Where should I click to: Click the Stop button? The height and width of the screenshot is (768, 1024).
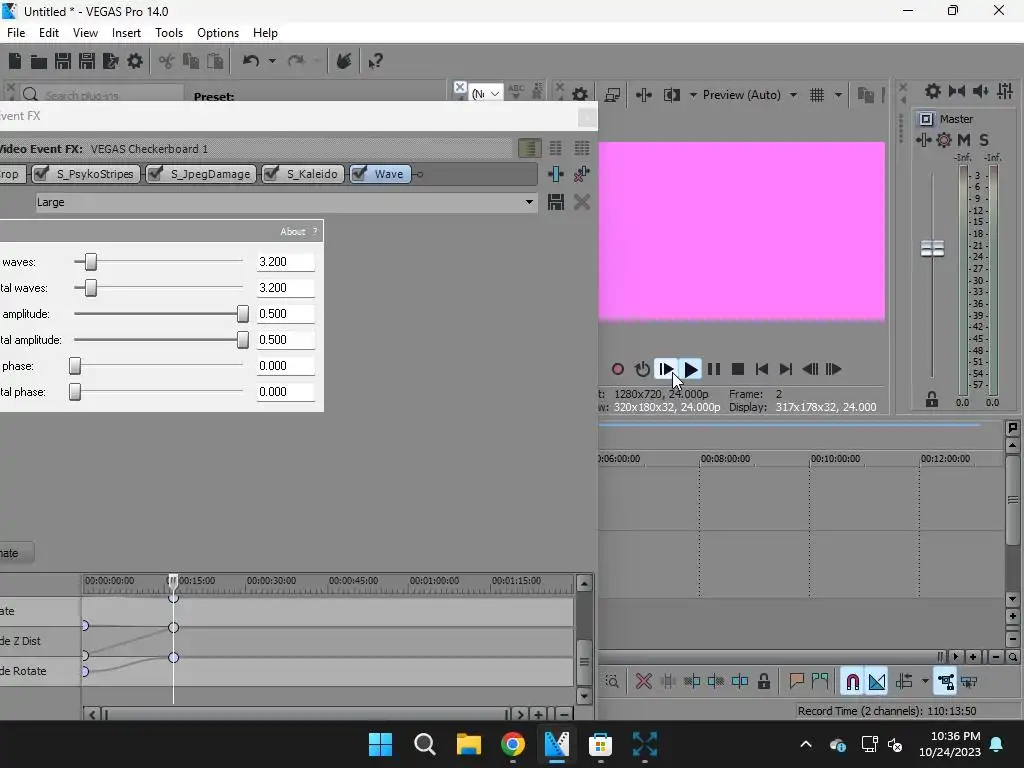coord(738,369)
